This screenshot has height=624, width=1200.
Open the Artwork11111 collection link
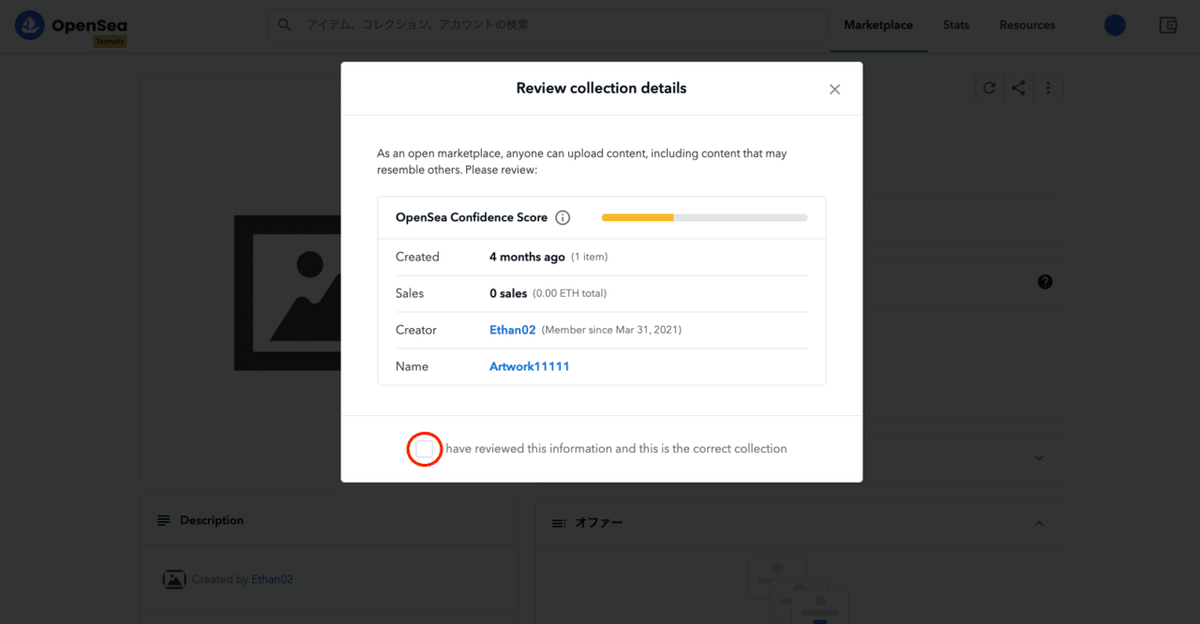(529, 367)
